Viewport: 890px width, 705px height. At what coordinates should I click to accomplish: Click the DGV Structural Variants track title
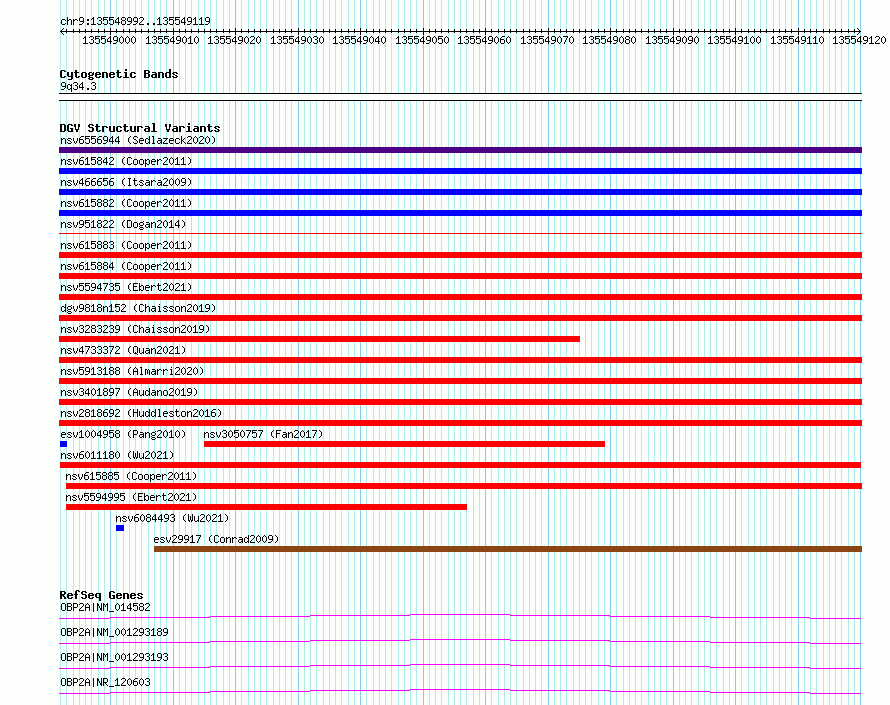point(140,128)
